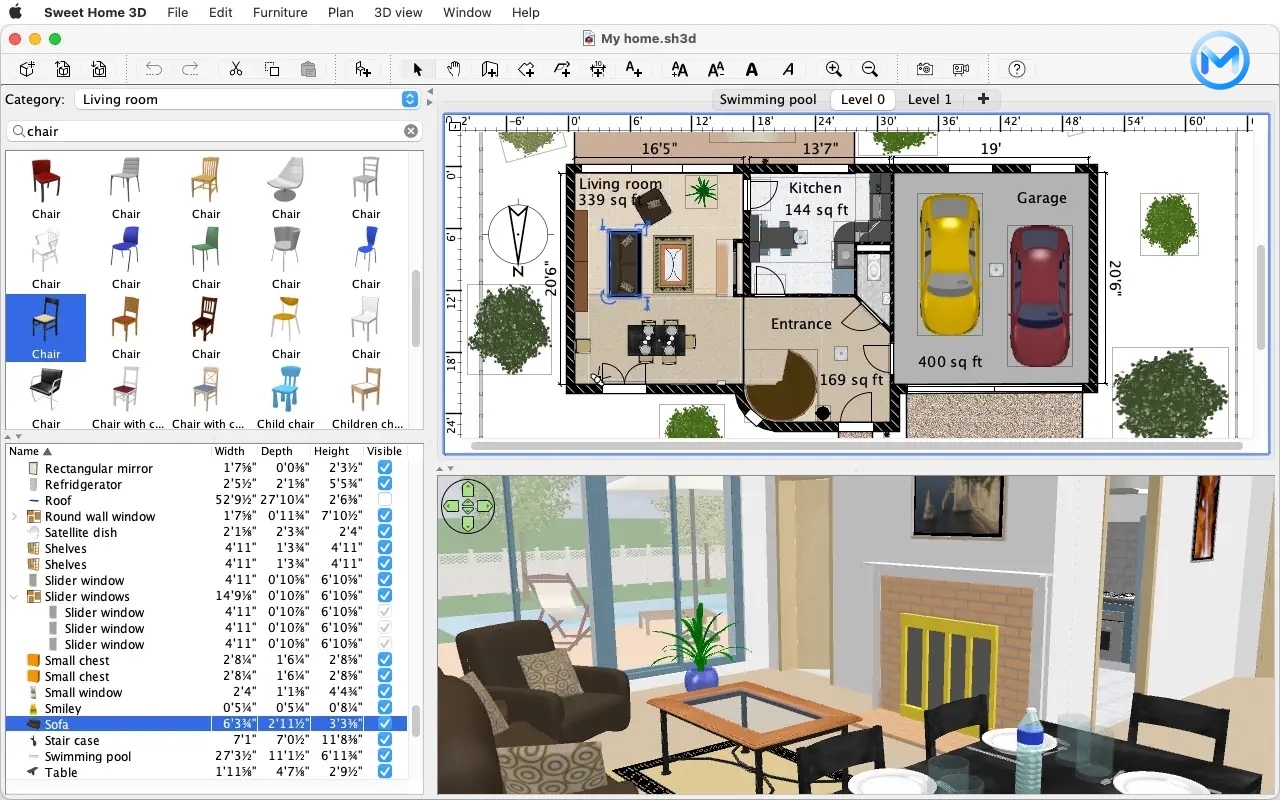Click the Zoom in magnifier icon
Screen dimensions: 1280x800
[x=834, y=69]
